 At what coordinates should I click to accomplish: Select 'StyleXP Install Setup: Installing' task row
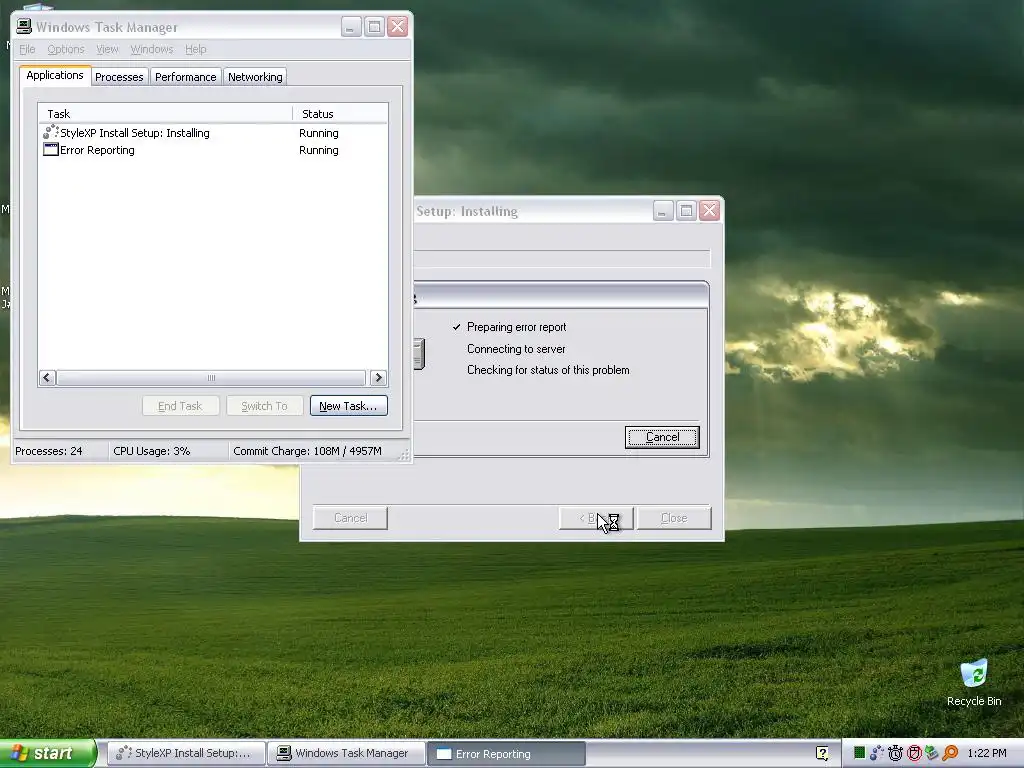(x=212, y=133)
